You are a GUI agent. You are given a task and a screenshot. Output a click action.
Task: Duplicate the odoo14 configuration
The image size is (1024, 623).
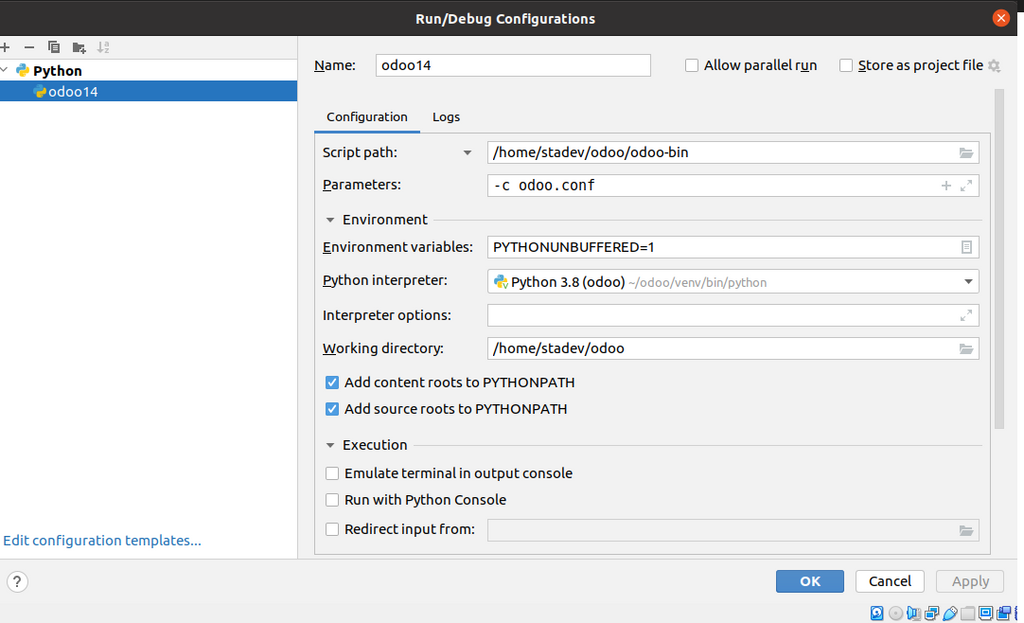tap(54, 47)
